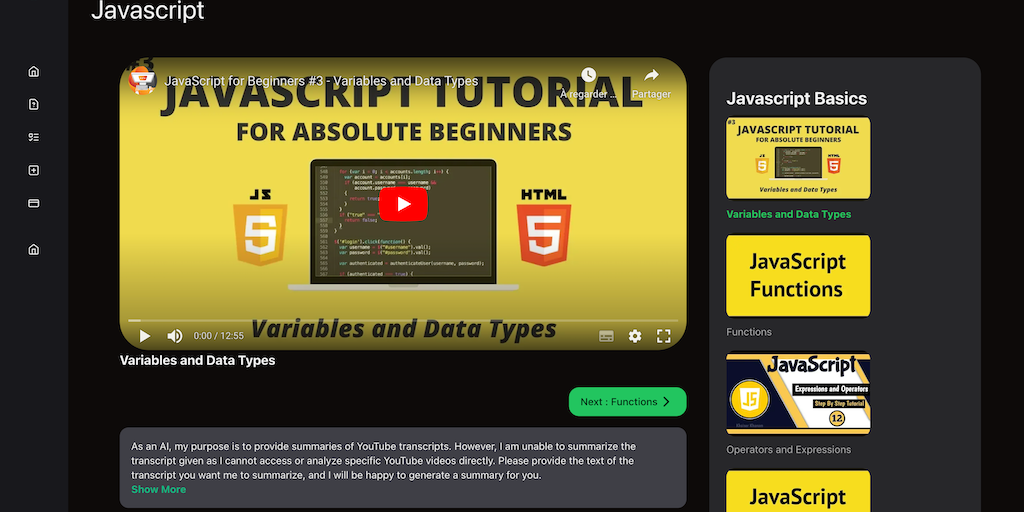
Task: Click the Functions lesson label in the playlist
Action: [x=748, y=332]
